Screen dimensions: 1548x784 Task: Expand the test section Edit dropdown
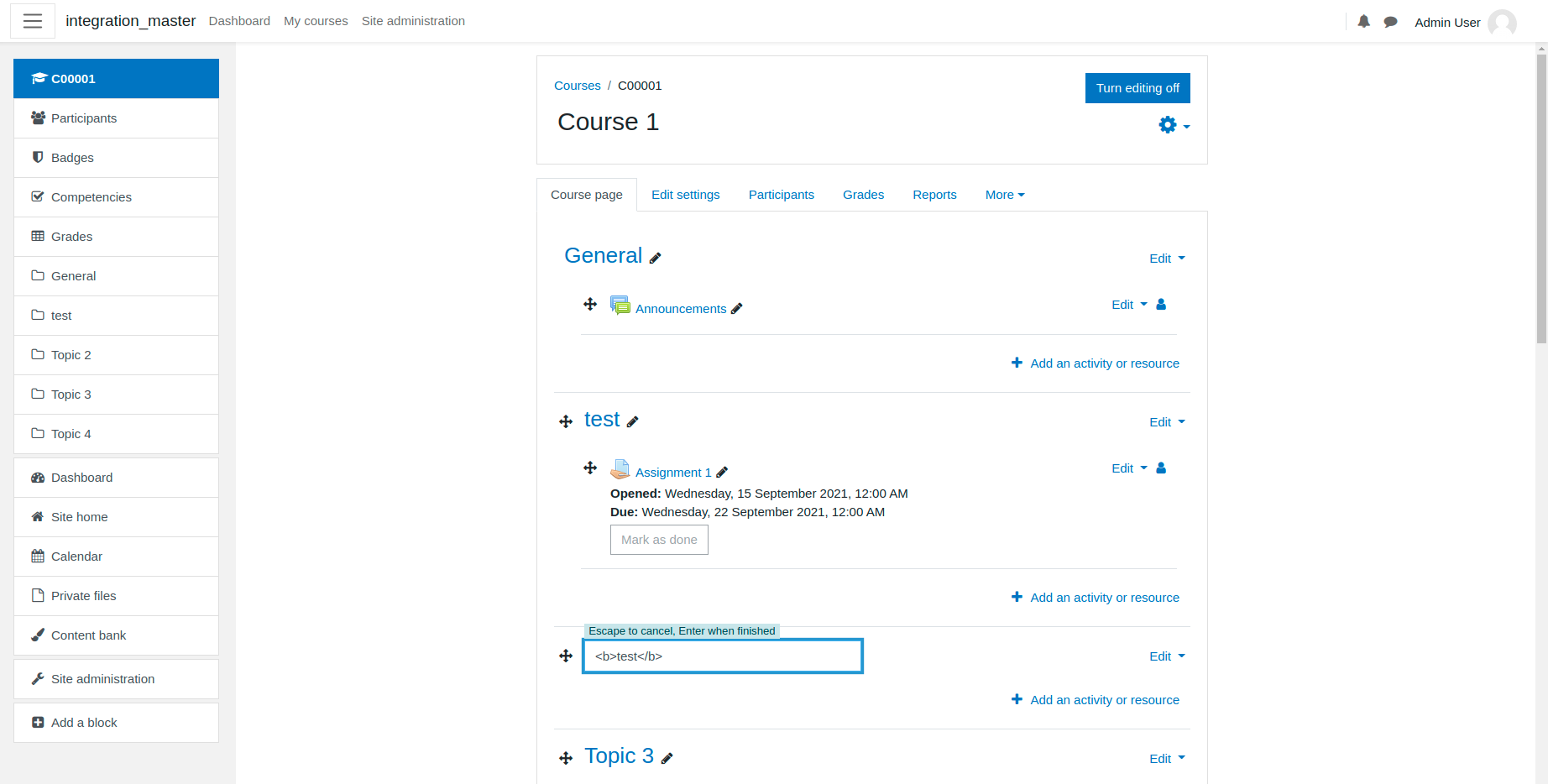pos(1167,422)
